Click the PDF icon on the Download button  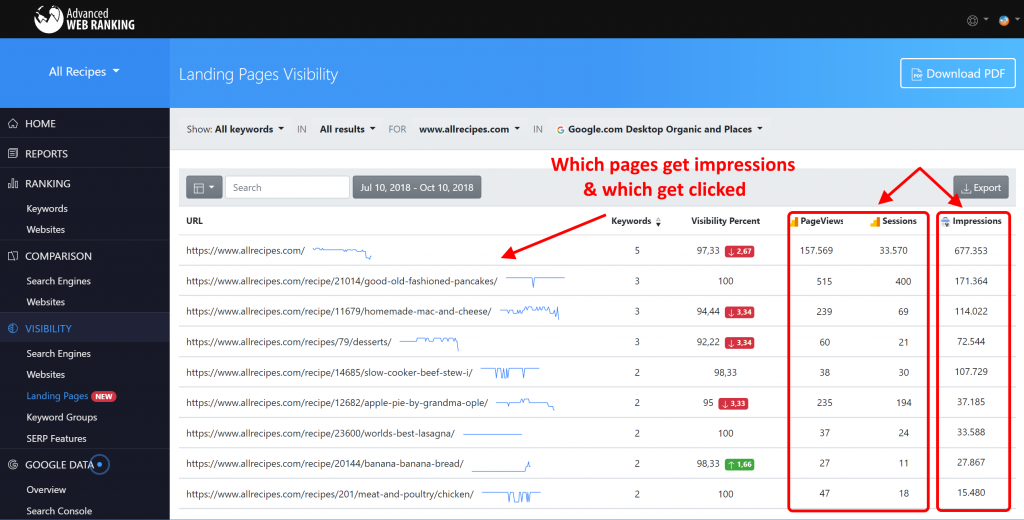(917, 74)
